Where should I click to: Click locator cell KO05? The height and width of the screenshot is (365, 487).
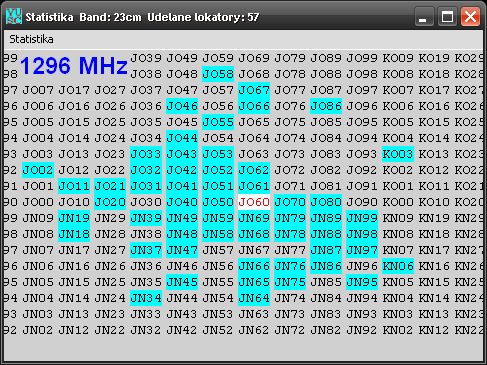tap(398, 122)
